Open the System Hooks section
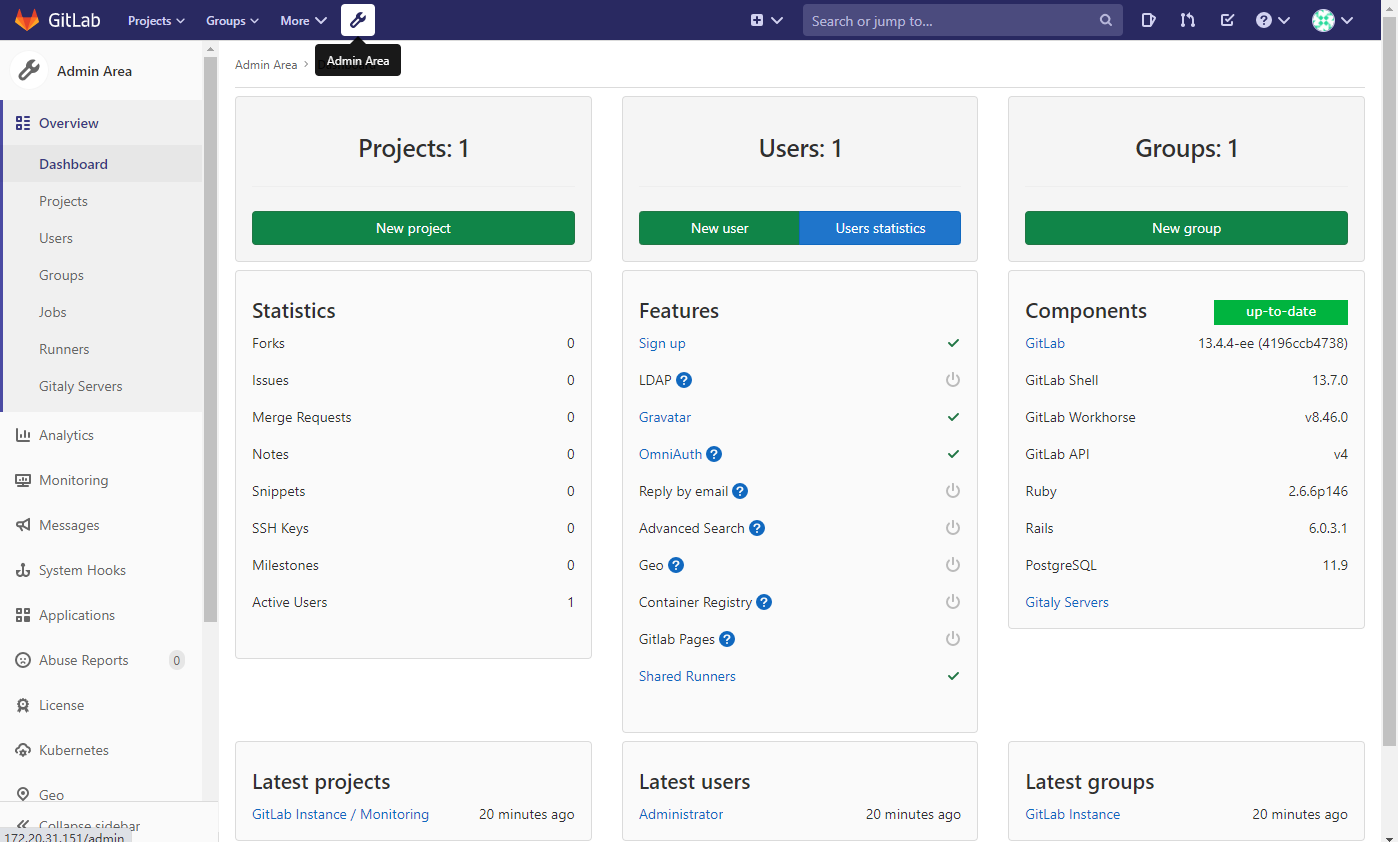Viewport: 1398px width, 842px height. coord(81,570)
